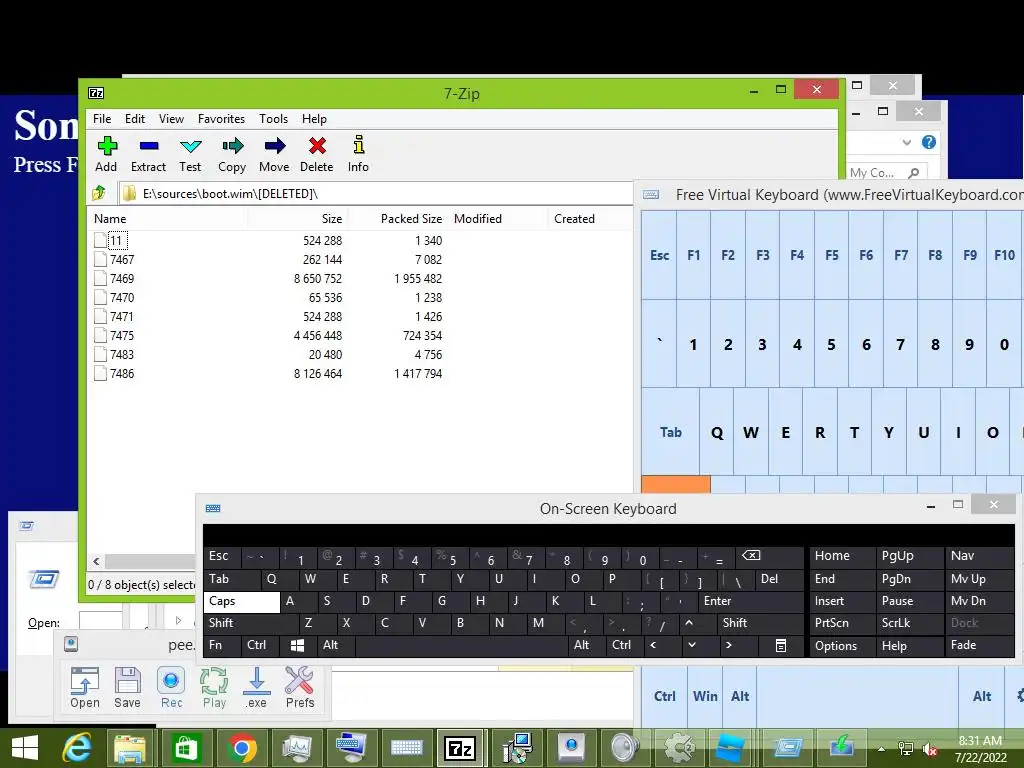Select the file named 7486
This screenshot has height=768, width=1024.
pos(121,374)
